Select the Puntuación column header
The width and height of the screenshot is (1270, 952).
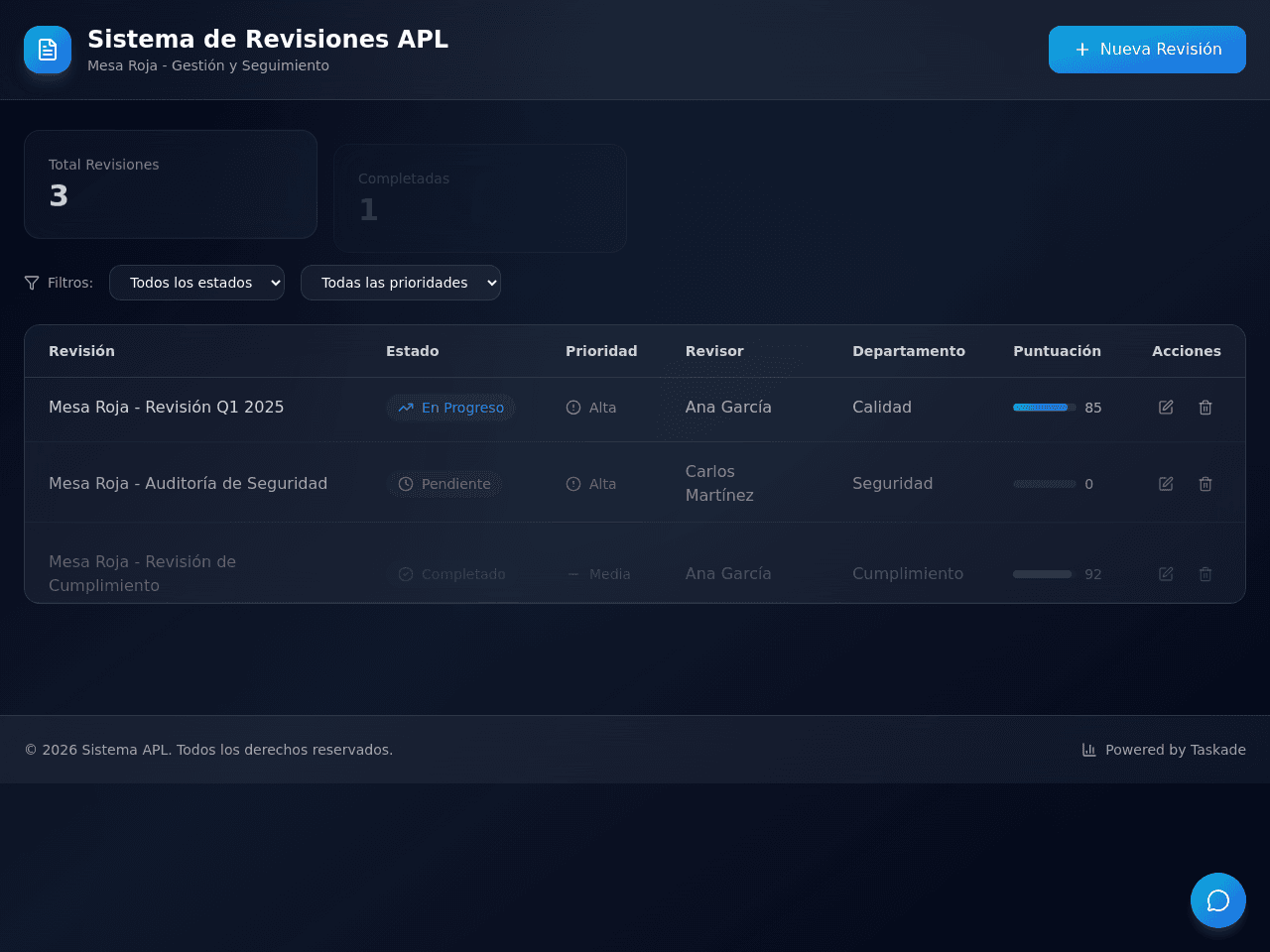coord(1057,351)
